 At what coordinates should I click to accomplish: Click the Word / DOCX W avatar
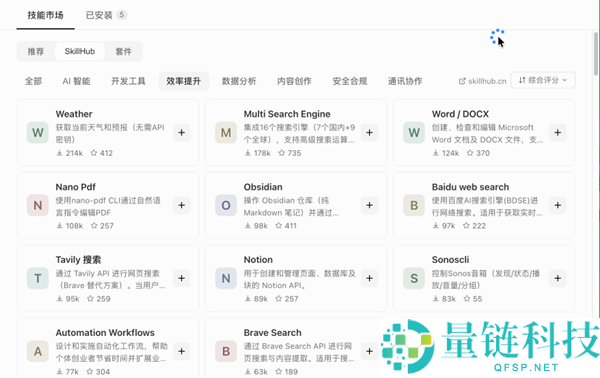(414, 132)
